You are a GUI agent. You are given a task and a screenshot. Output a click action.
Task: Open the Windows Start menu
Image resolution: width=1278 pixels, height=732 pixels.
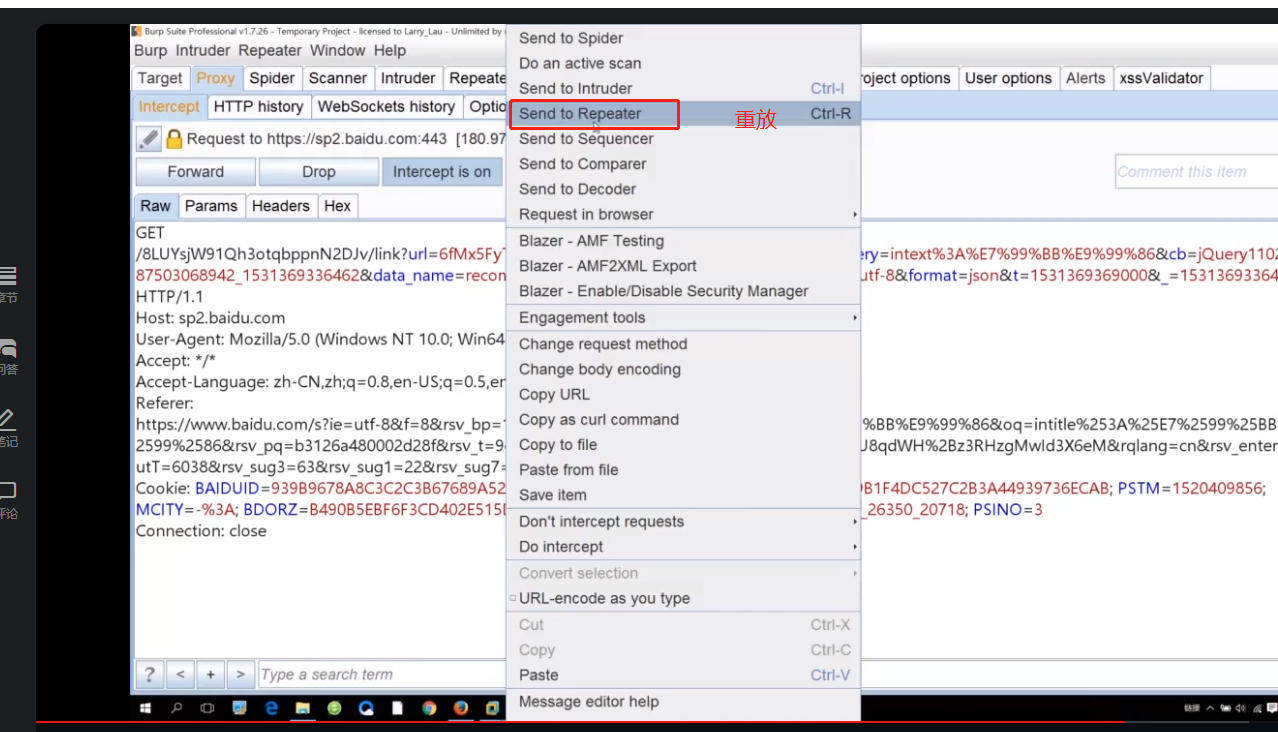click(x=146, y=708)
